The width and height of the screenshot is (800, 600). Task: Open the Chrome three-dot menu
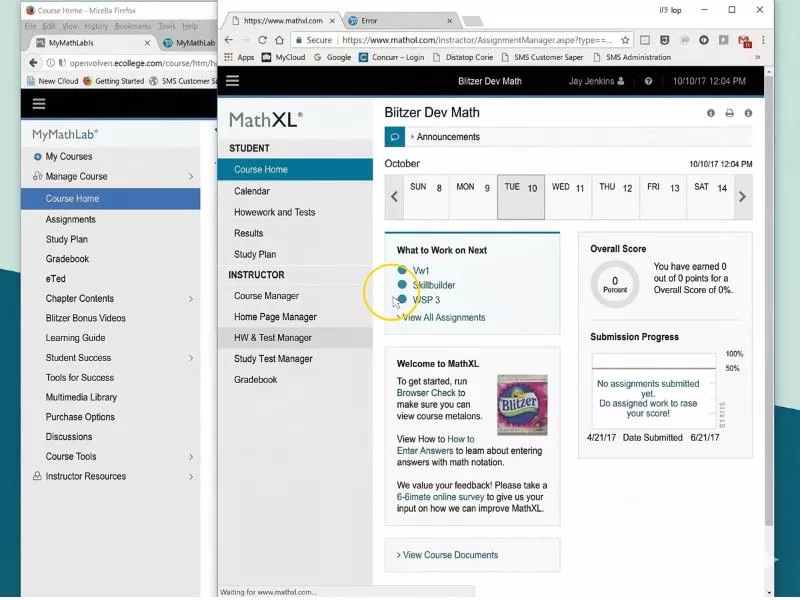click(763, 40)
